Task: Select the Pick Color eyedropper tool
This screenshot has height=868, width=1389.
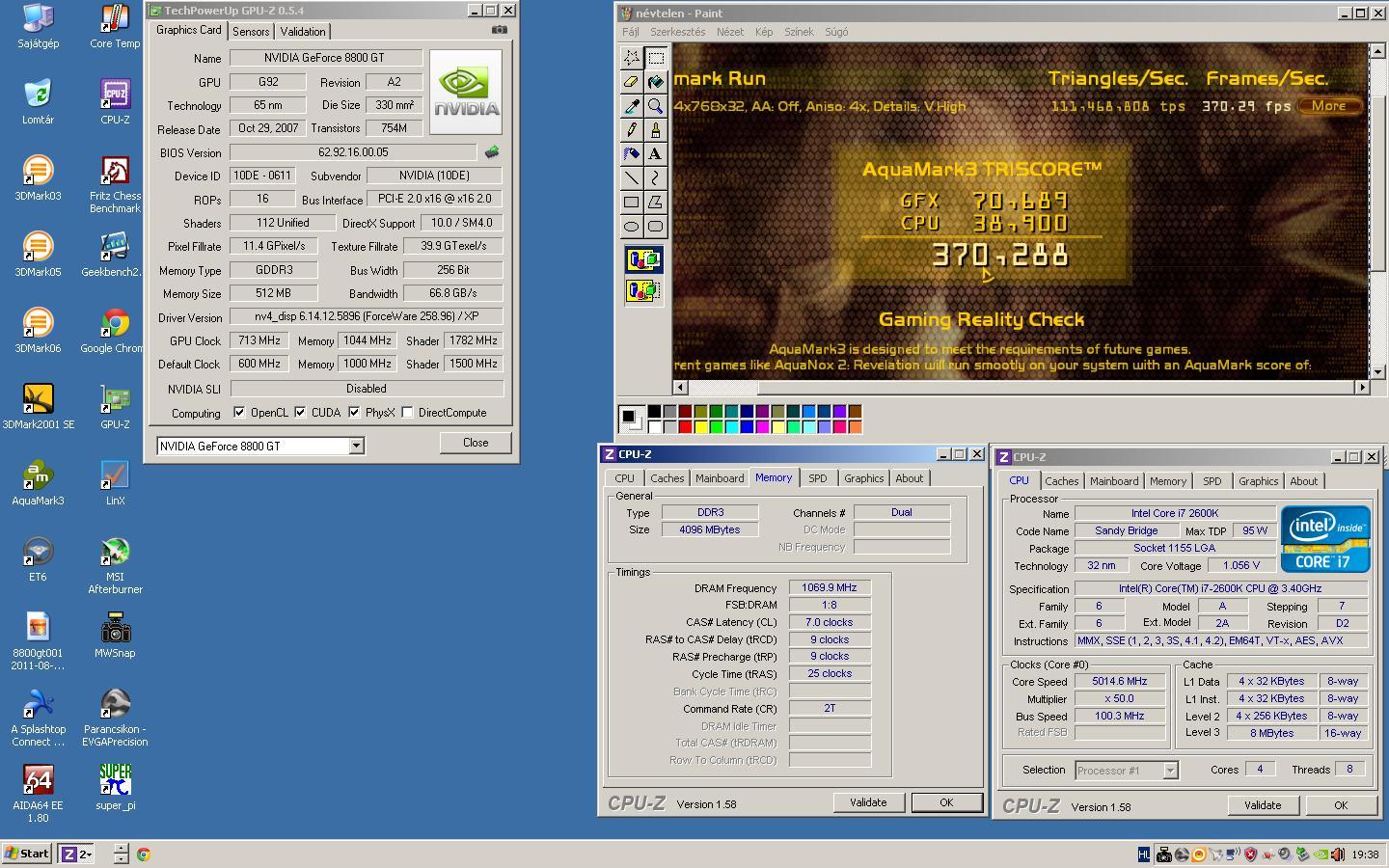Action: 631,106
